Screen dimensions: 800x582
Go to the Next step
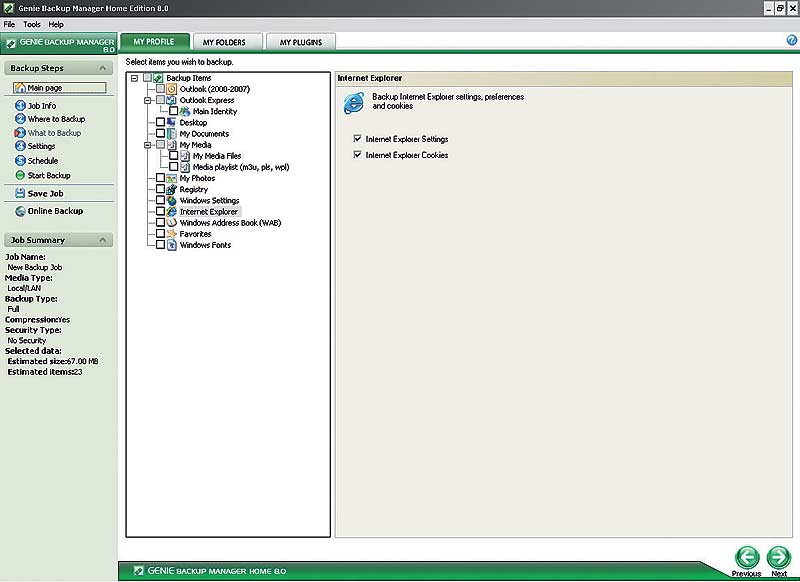(x=779, y=561)
